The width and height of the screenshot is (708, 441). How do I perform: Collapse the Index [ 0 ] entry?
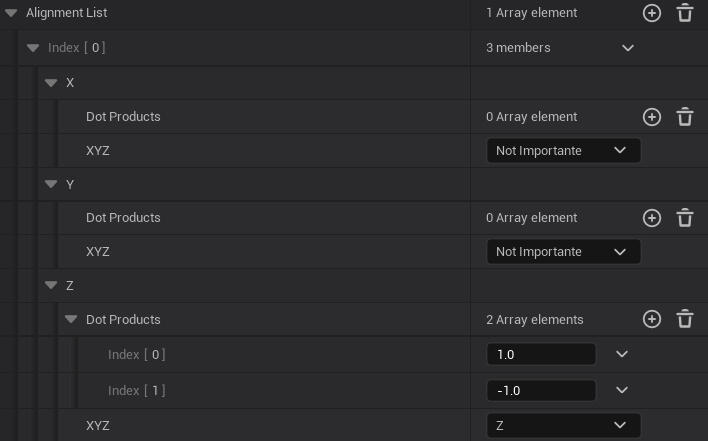32,48
